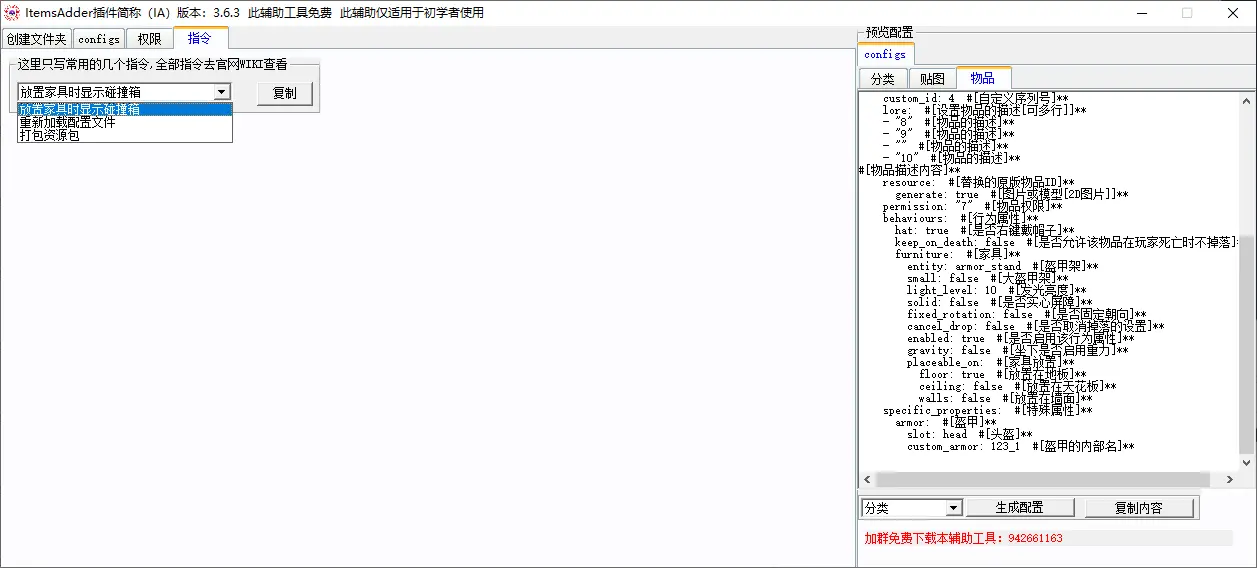Click the line 'fixed_rotation: false'
The height and width of the screenshot is (568, 1257).
pyautogui.click(x=1027, y=314)
